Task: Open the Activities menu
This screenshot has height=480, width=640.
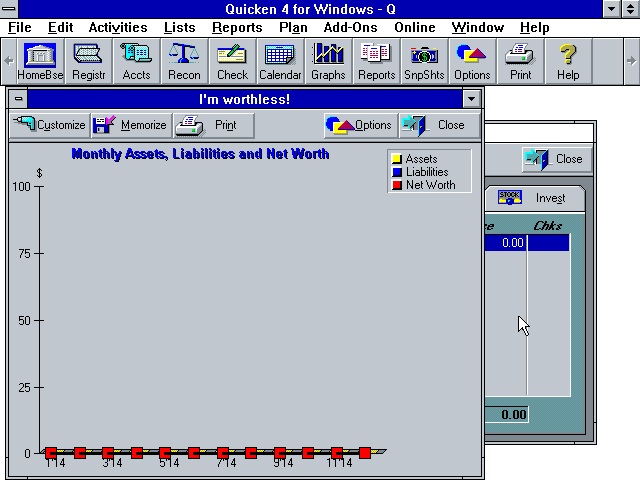Action: point(118,27)
